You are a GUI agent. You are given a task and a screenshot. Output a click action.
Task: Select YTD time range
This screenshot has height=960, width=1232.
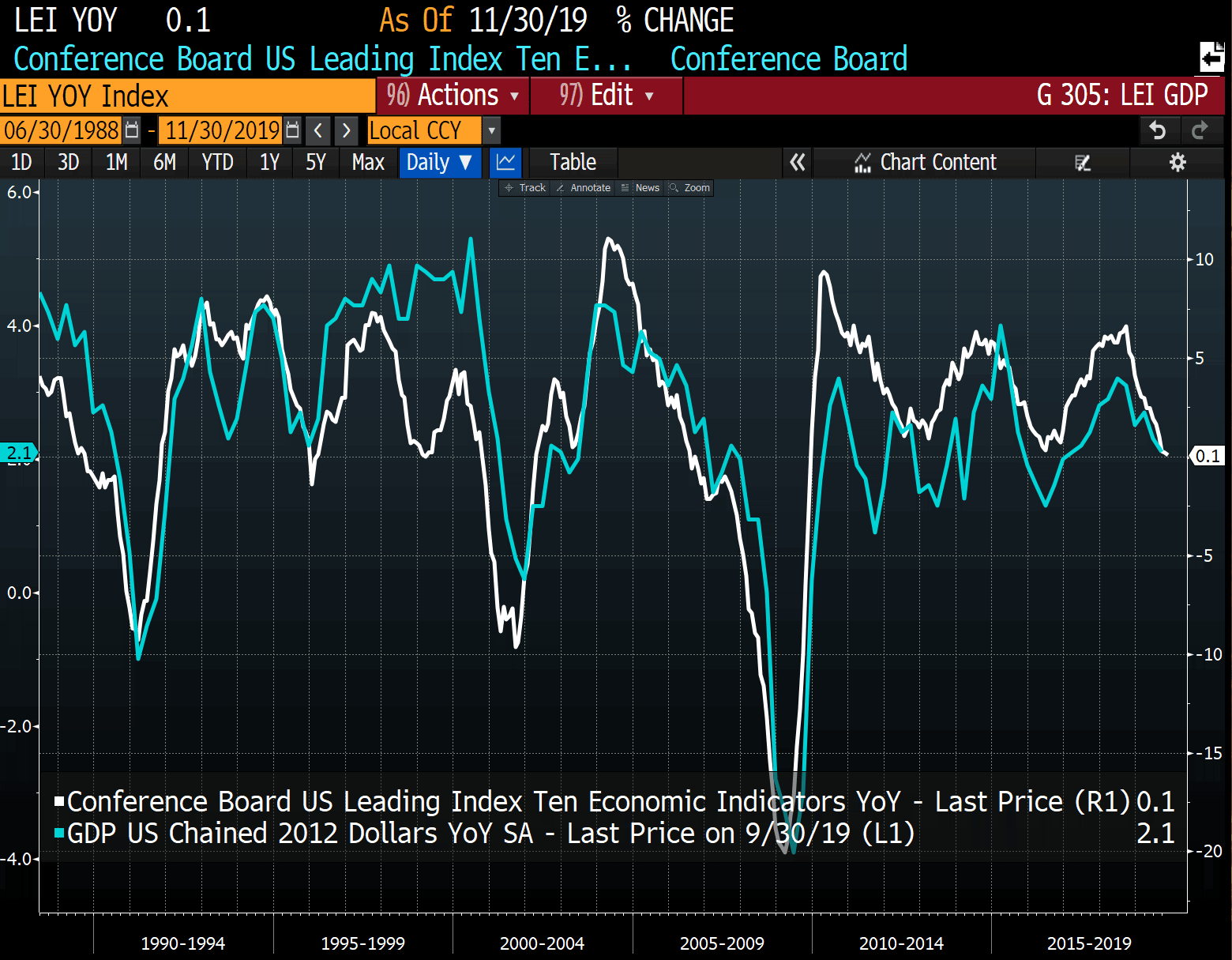pyautogui.click(x=217, y=162)
